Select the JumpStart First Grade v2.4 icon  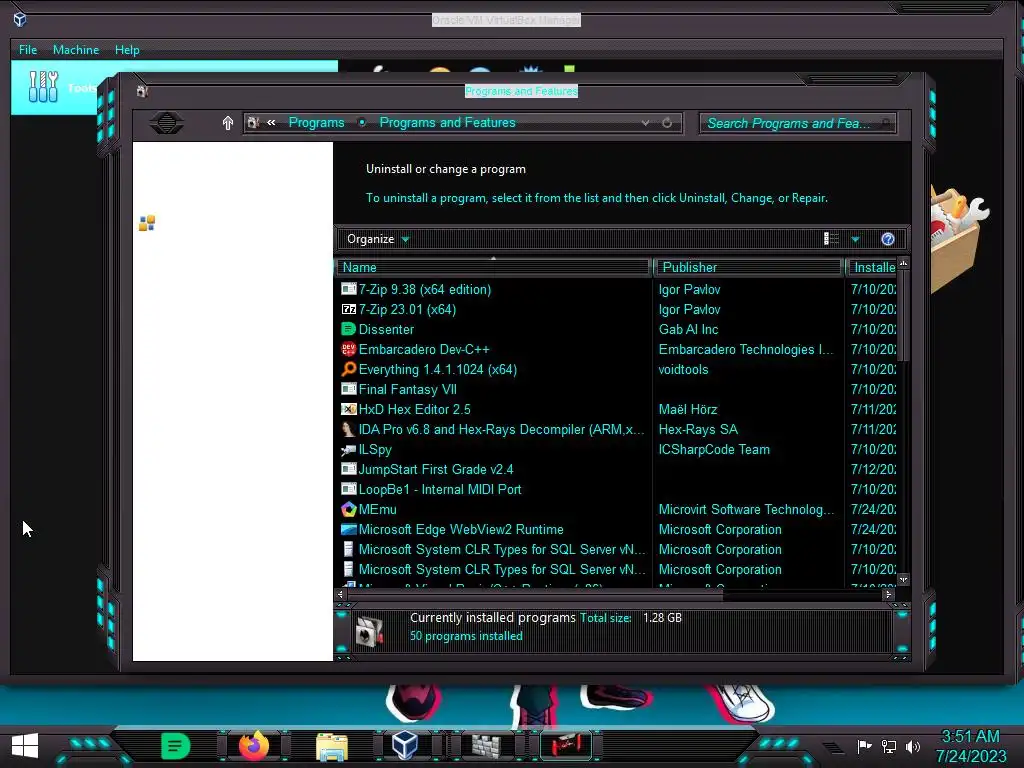click(349, 469)
